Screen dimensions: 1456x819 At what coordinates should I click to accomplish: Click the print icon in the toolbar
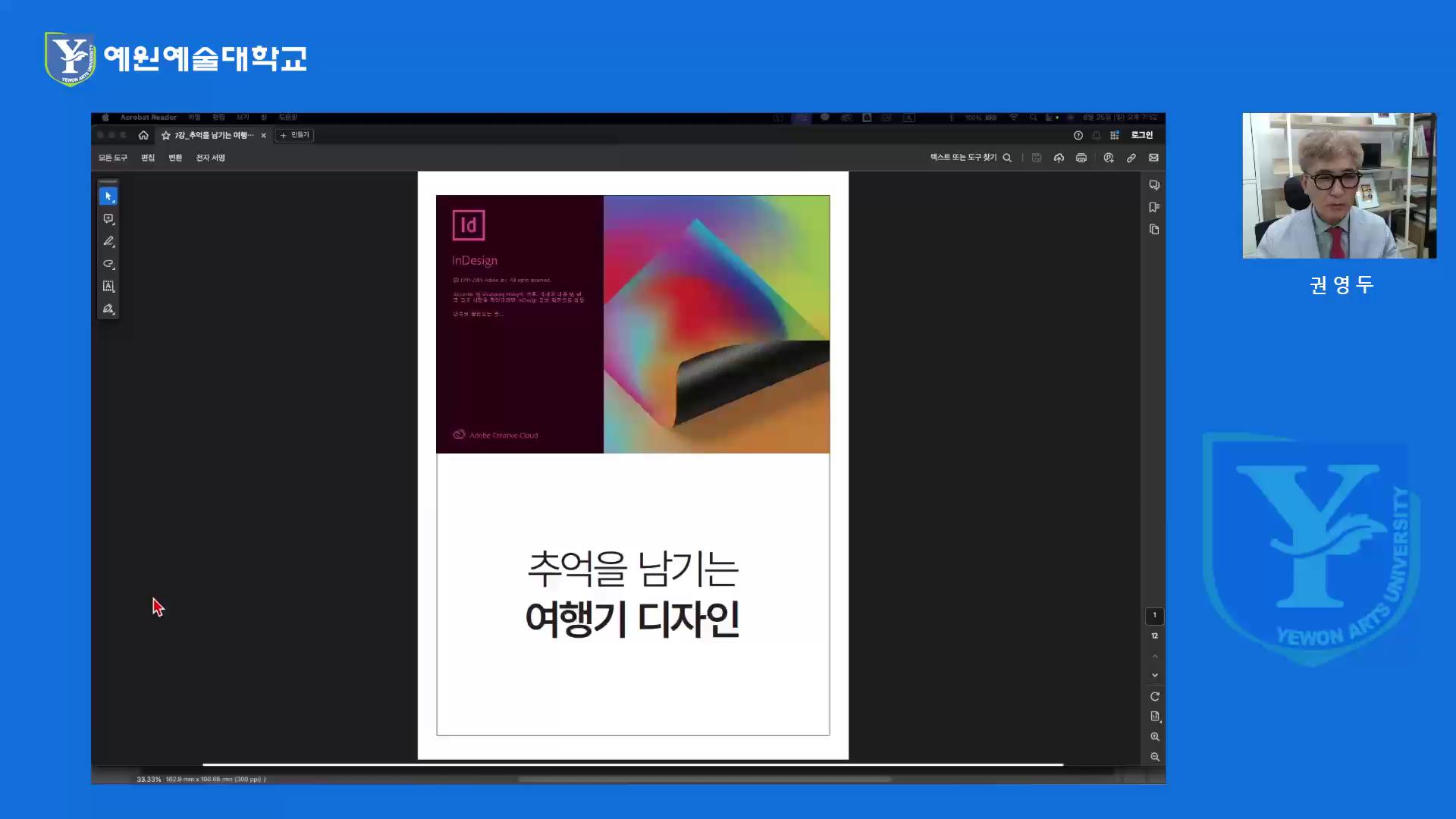(x=1081, y=158)
